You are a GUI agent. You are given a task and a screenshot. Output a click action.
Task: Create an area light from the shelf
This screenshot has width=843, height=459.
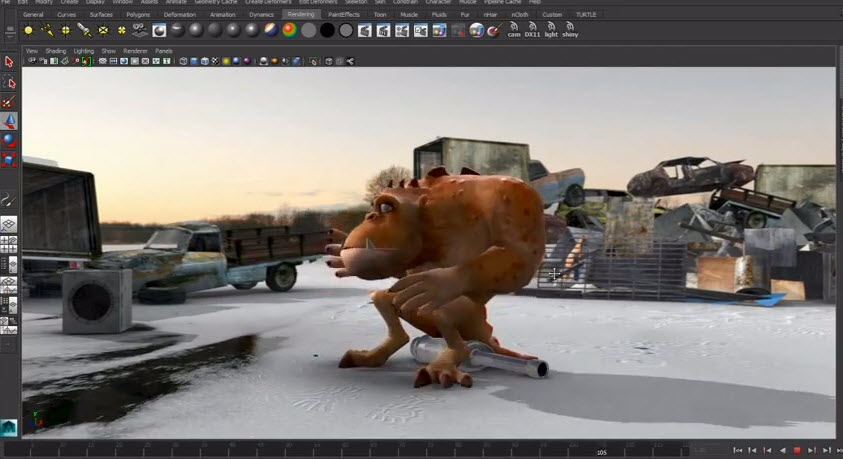click(103, 31)
